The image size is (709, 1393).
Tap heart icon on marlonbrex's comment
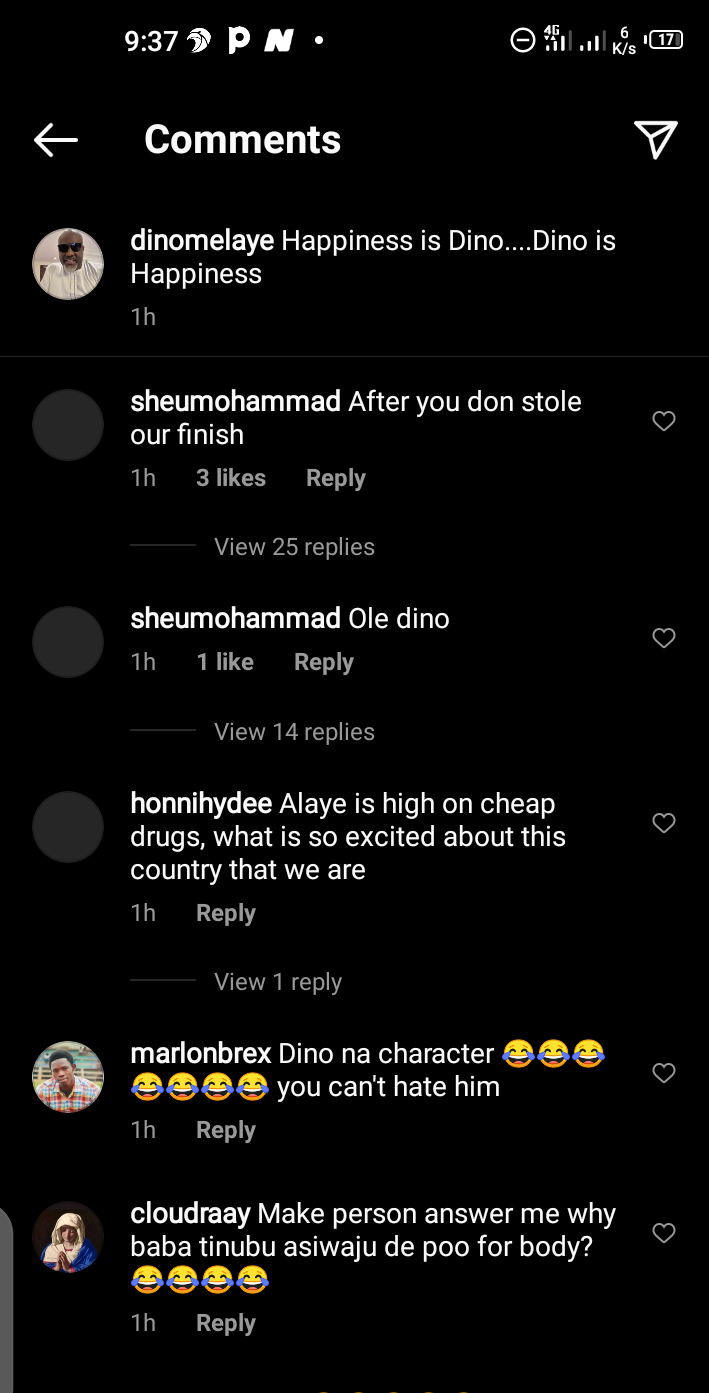pyautogui.click(x=664, y=1073)
